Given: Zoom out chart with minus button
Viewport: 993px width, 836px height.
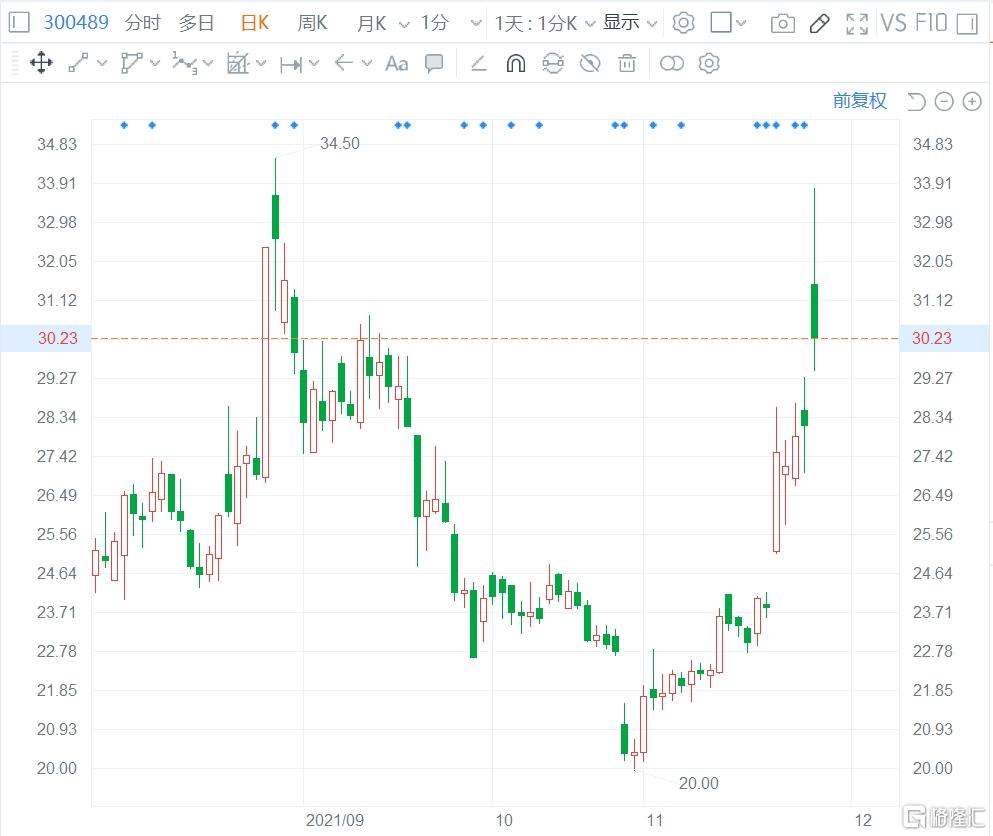Looking at the screenshot, I should [944, 101].
